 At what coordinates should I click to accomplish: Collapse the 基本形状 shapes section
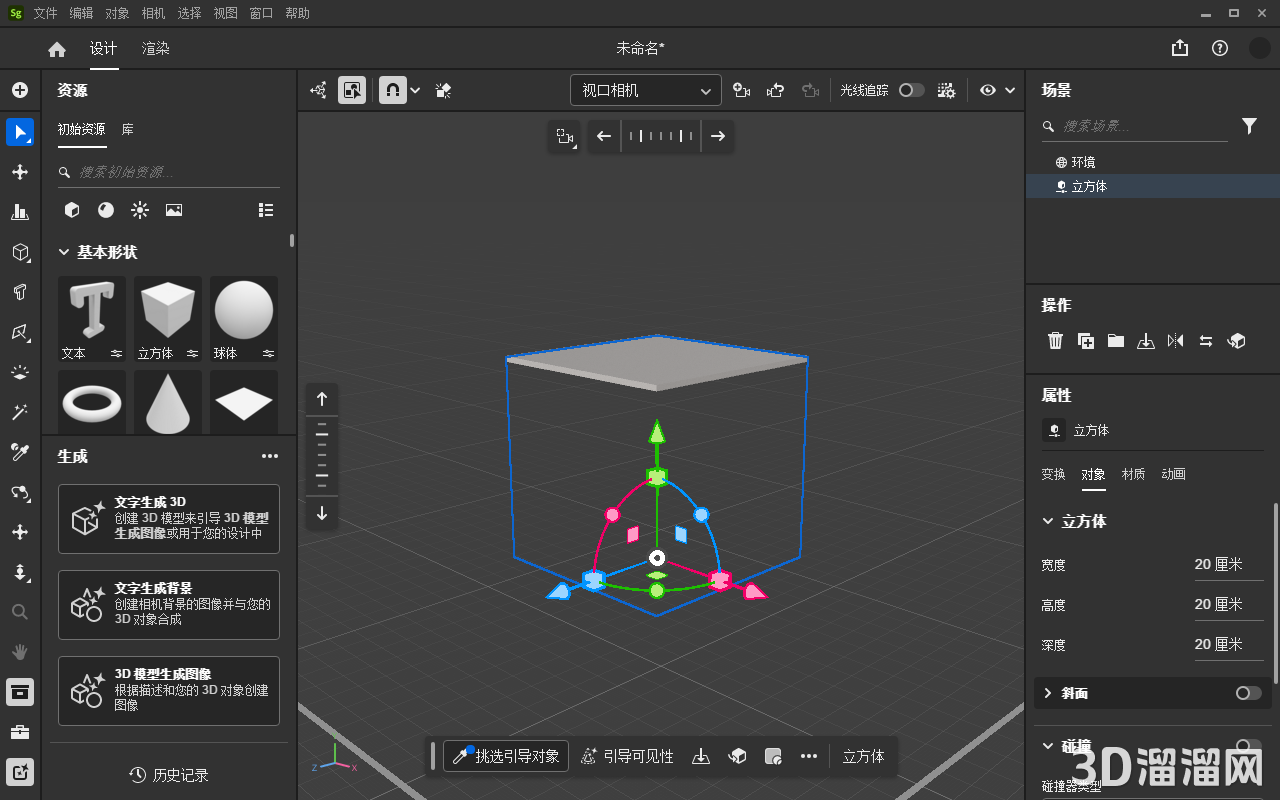point(64,252)
